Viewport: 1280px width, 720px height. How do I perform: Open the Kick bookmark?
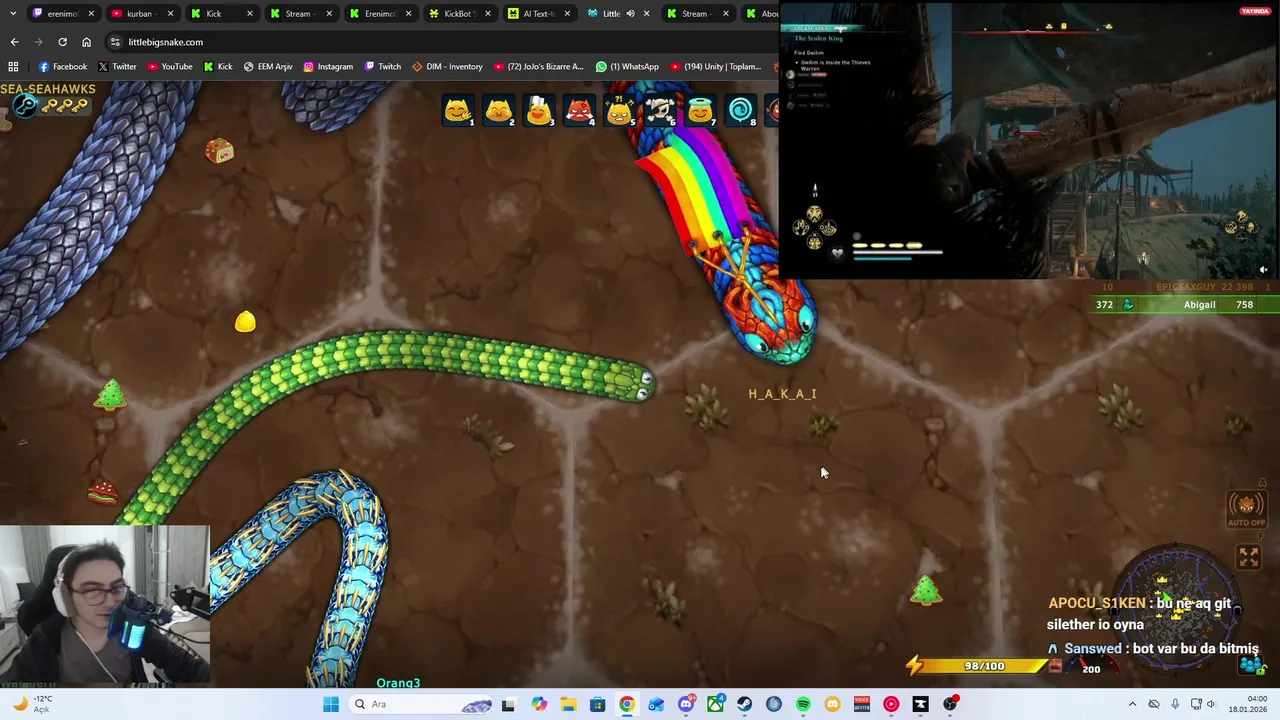(x=218, y=66)
